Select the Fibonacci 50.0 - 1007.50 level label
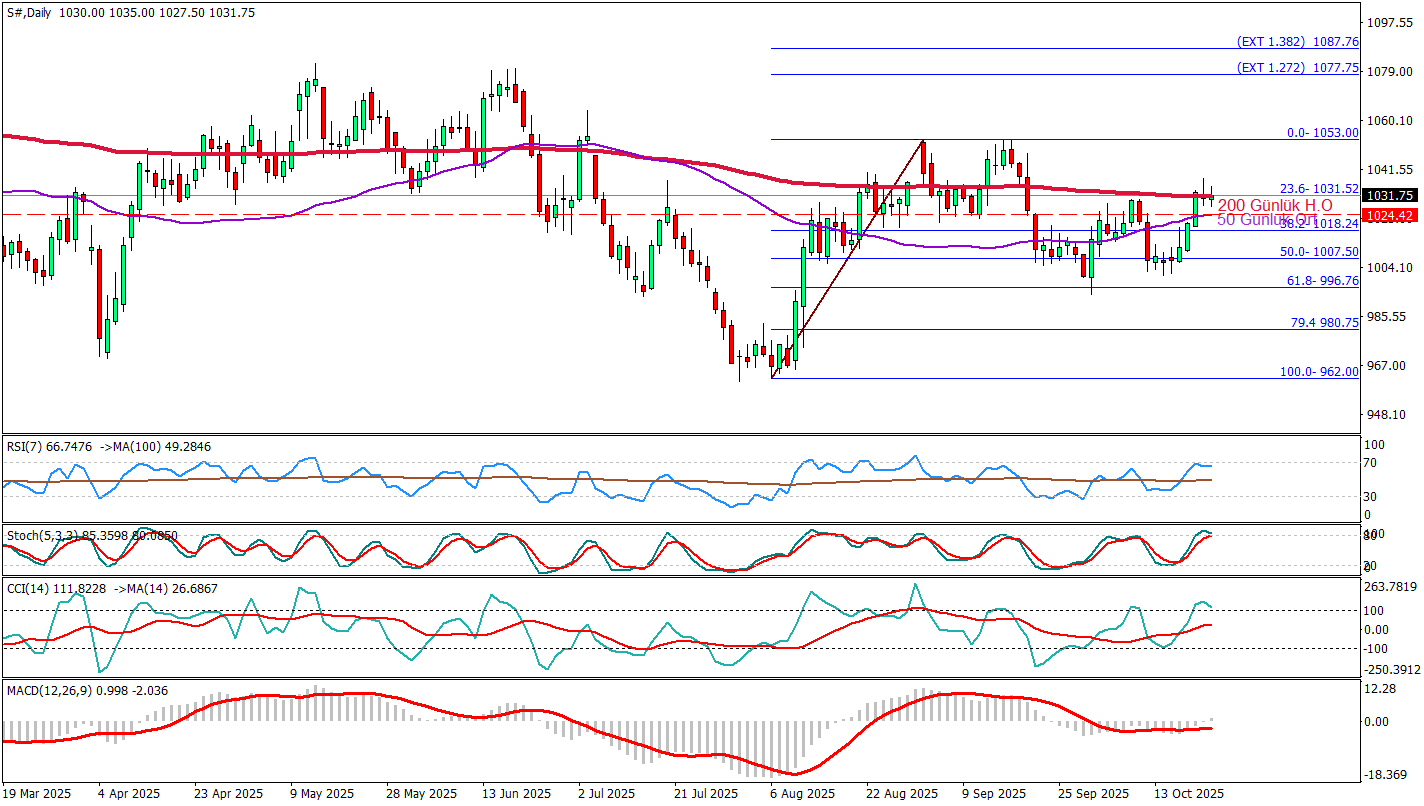This screenshot has width=1424, height=806. click(x=1319, y=252)
